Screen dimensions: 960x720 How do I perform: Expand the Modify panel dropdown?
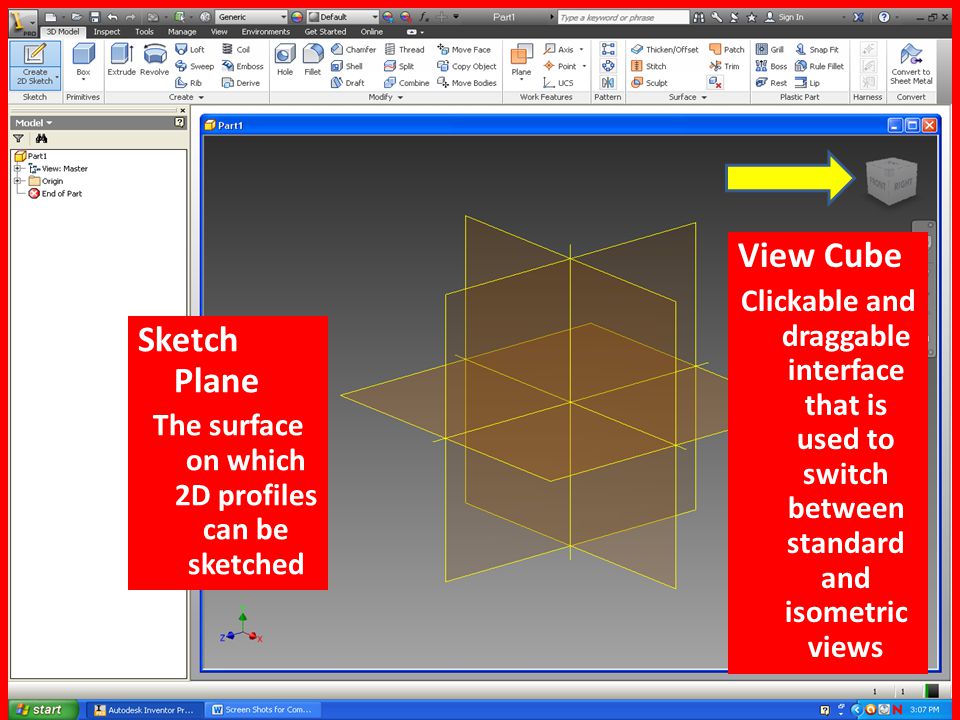pos(386,97)
